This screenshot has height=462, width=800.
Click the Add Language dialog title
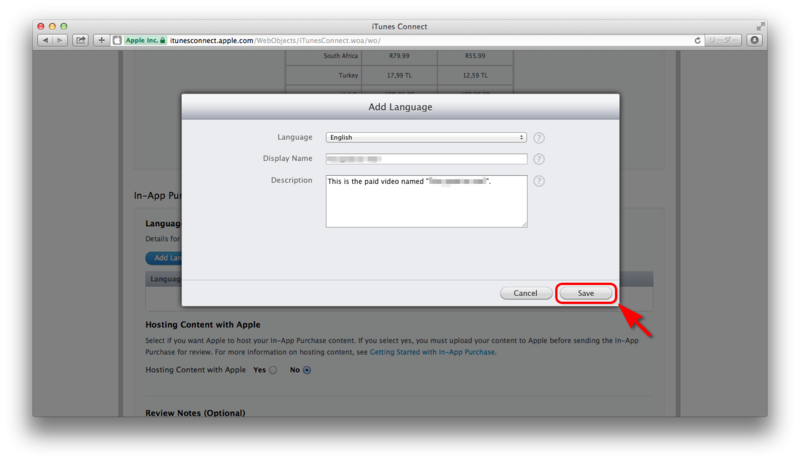[x=401, y=107]
